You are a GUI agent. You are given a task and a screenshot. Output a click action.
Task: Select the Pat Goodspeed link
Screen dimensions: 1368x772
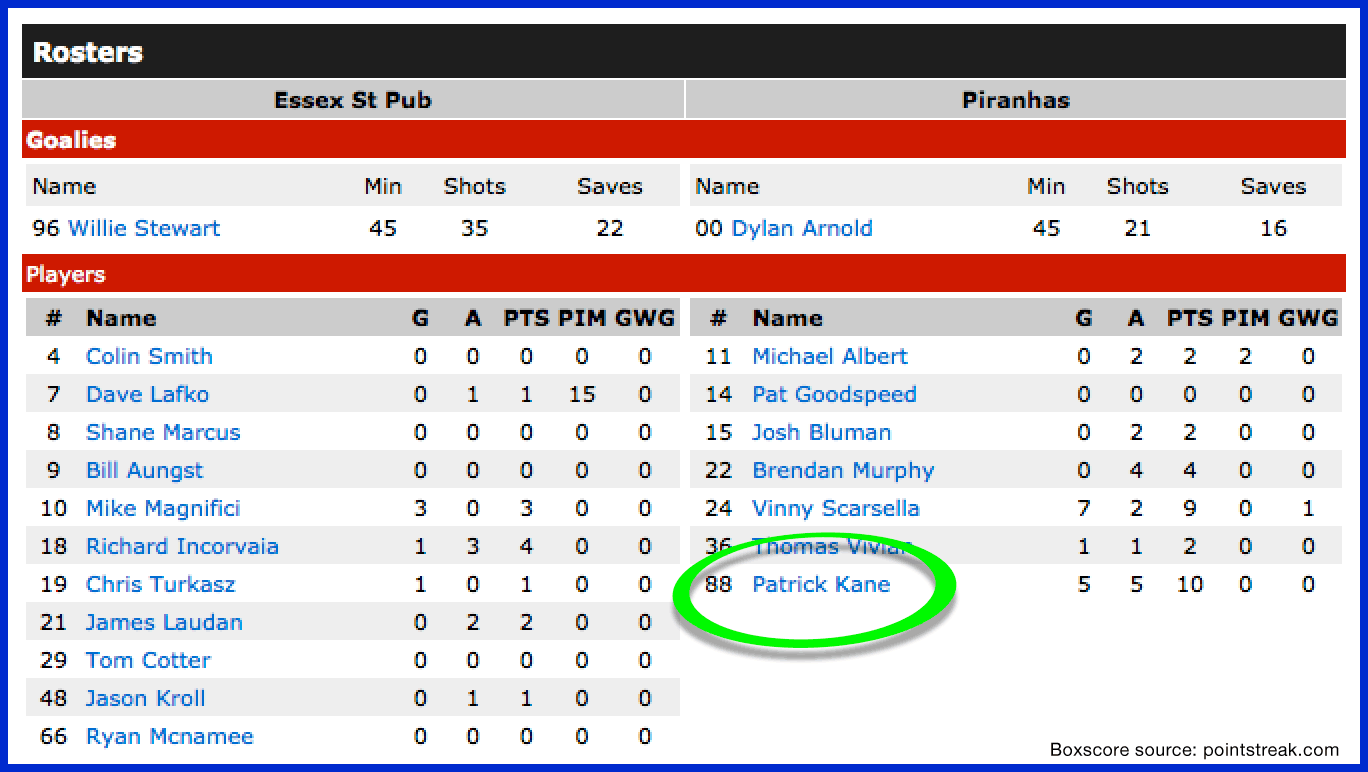tap(834, 394)
